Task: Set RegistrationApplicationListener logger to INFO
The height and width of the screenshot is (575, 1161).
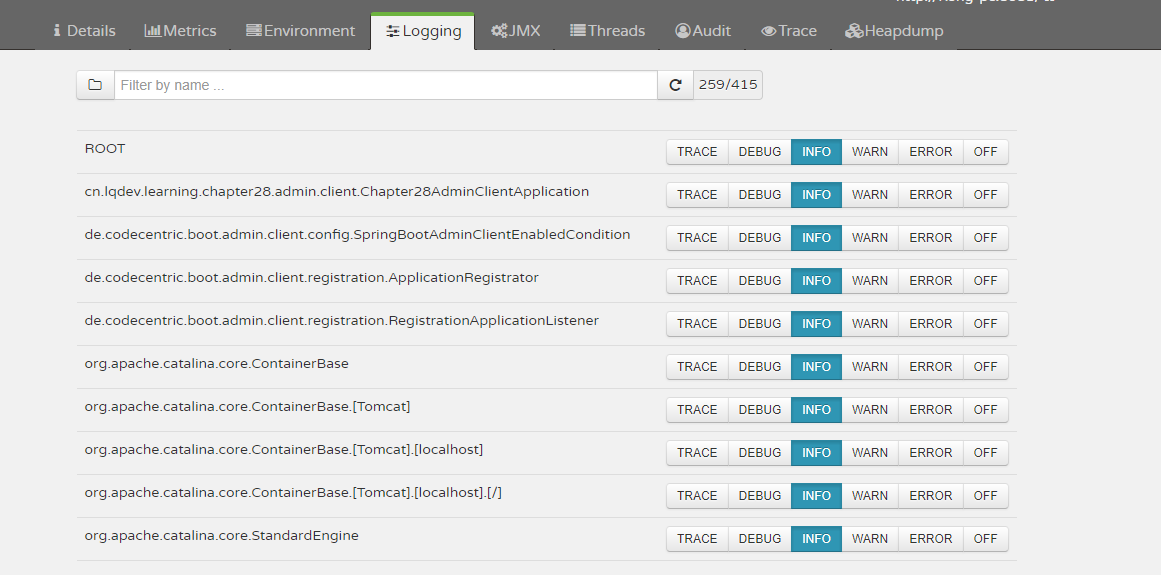Action: 816,323
